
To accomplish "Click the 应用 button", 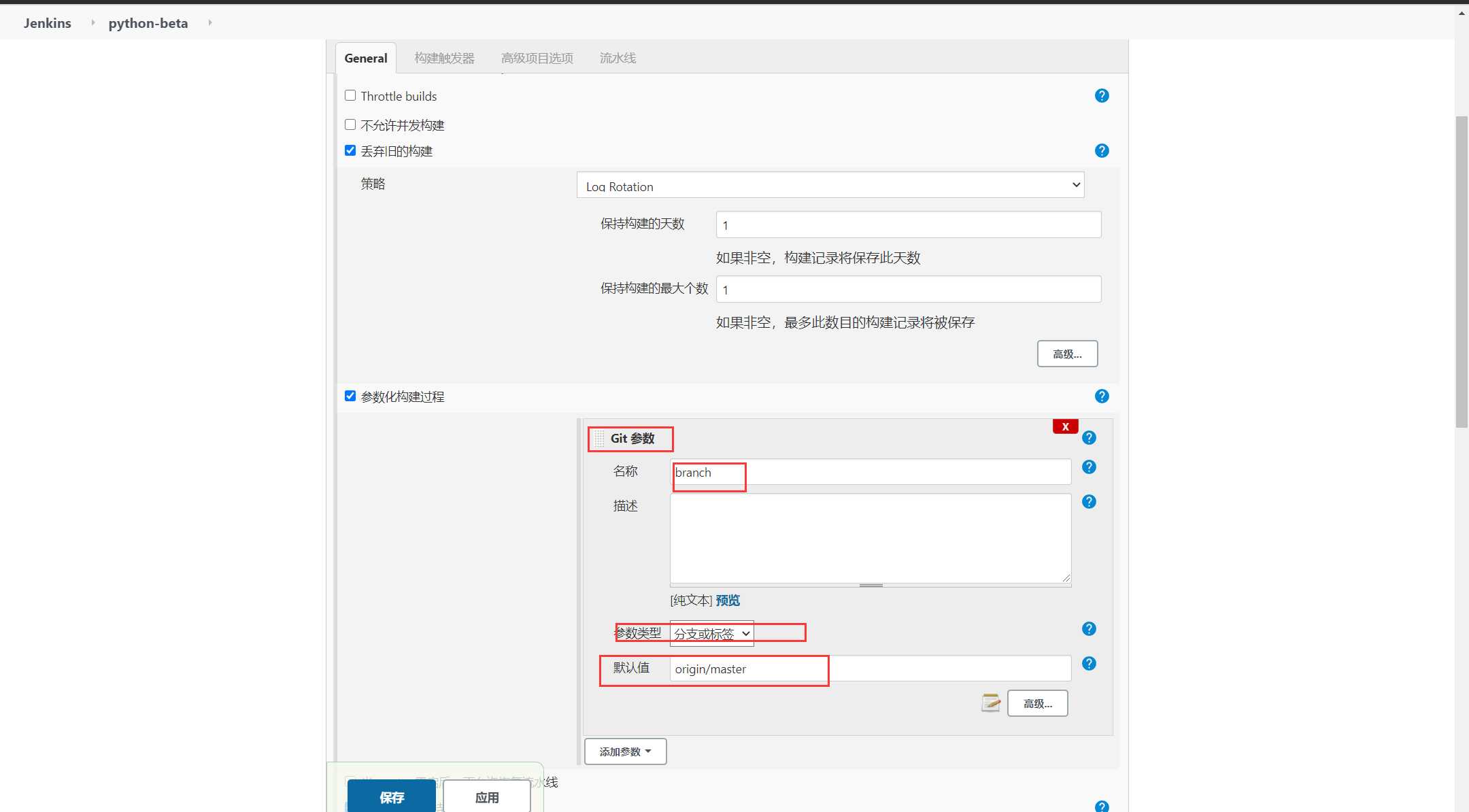I will (x=487, y=796).
